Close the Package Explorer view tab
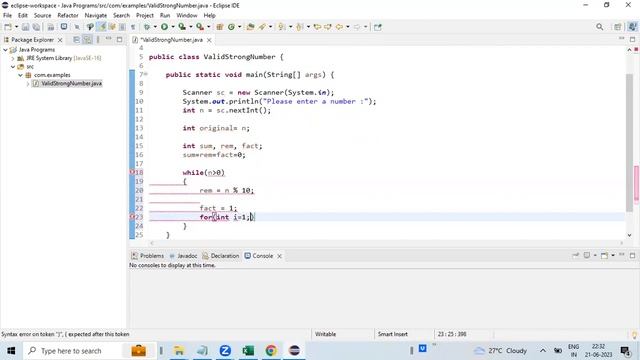This screenshot has width=640, height=360. pos(60,40)
